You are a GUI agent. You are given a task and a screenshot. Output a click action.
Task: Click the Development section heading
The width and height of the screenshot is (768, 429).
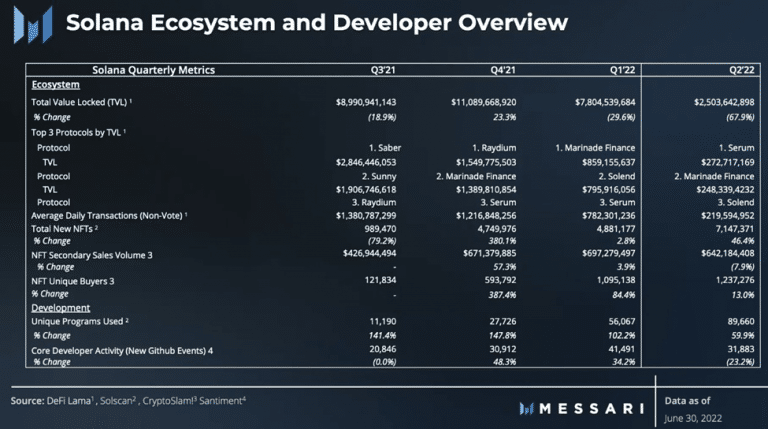coord(61,308)
